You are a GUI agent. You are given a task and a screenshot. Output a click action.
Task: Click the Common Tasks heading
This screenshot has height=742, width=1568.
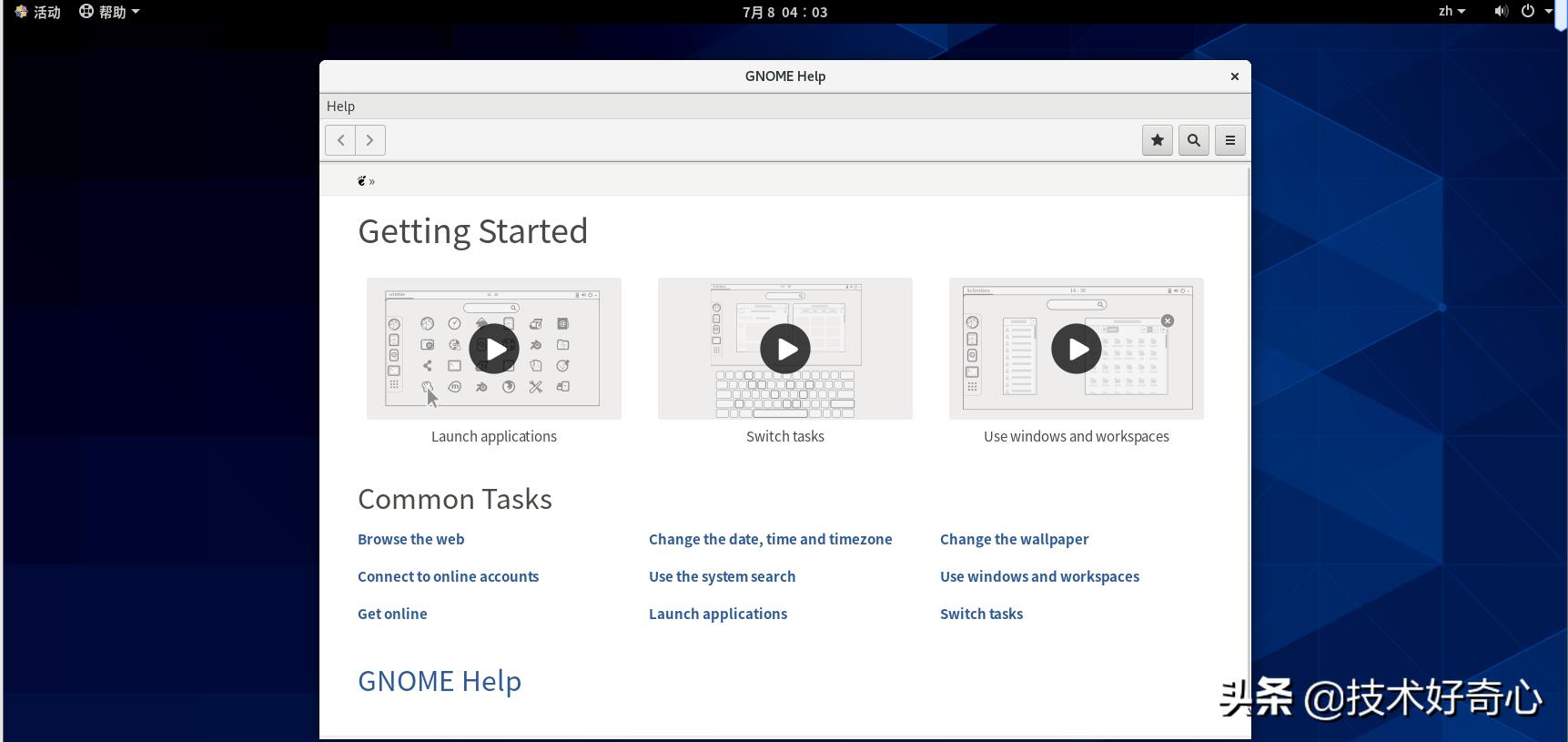455,499
